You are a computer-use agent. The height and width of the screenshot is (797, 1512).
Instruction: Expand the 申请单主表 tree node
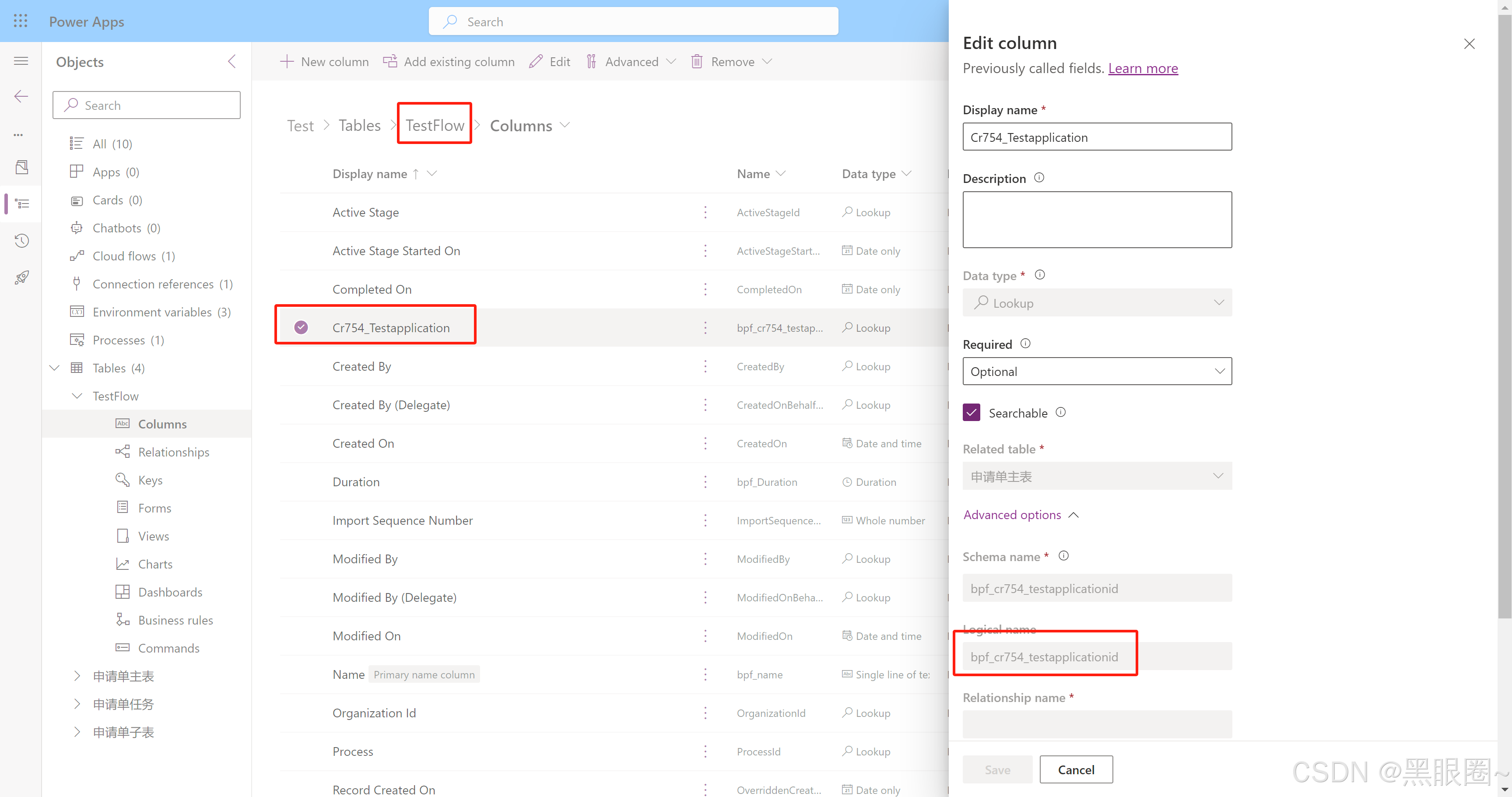point(77,675)
